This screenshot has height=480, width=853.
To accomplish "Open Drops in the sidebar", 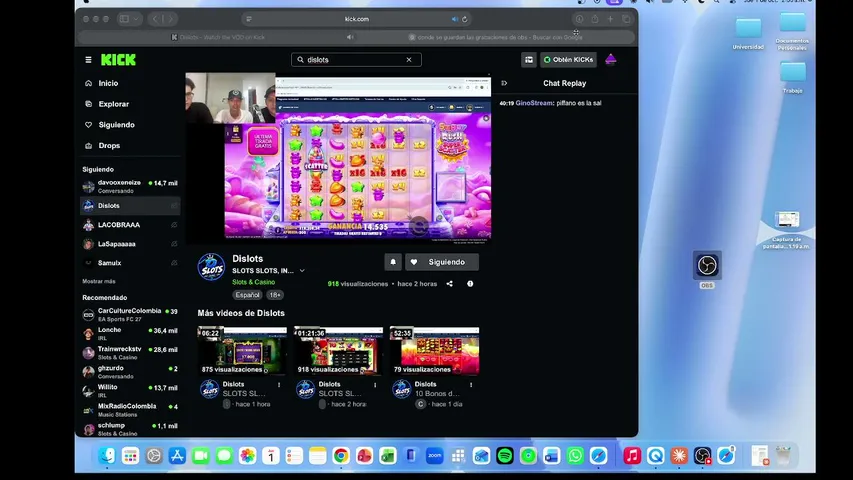I will [131, 145].
